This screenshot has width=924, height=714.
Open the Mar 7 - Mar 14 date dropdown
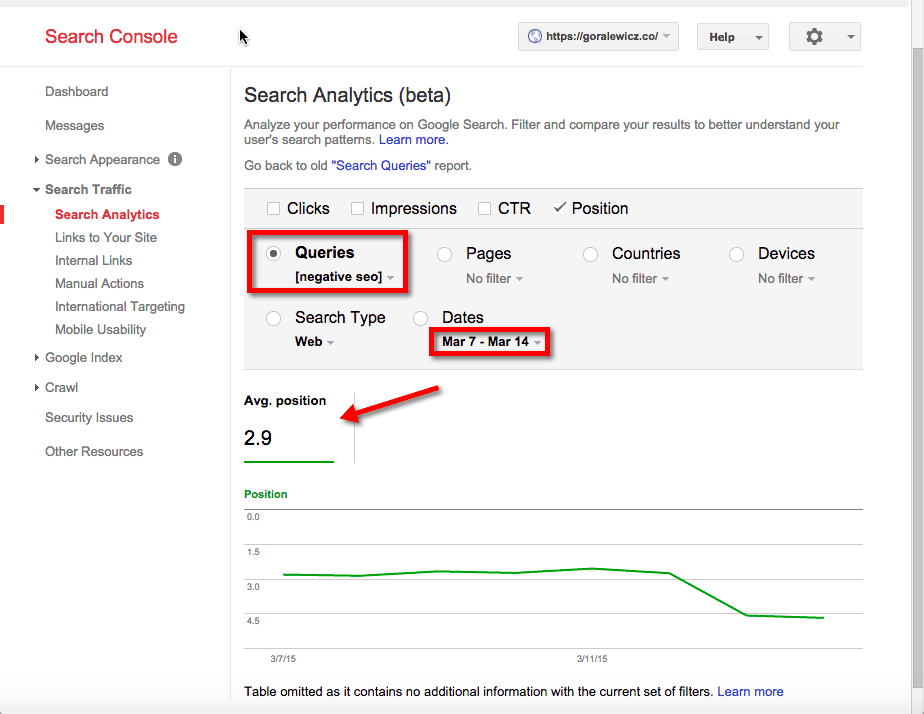491,342
